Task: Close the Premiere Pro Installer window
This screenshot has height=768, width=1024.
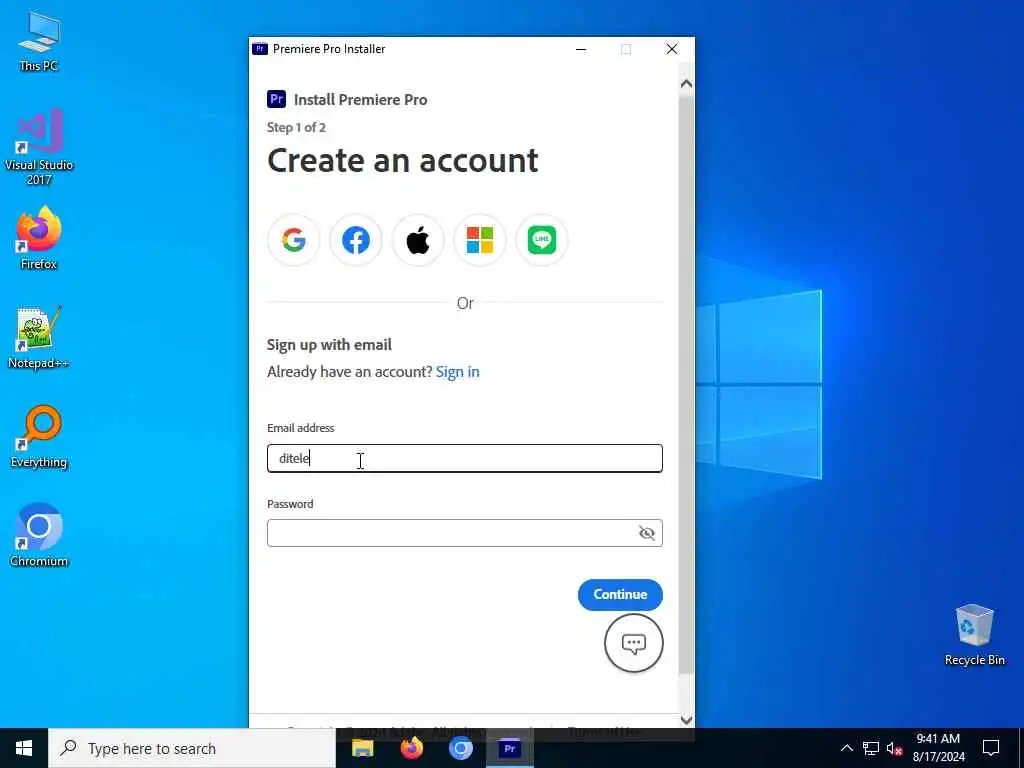Action: [671, 50]
